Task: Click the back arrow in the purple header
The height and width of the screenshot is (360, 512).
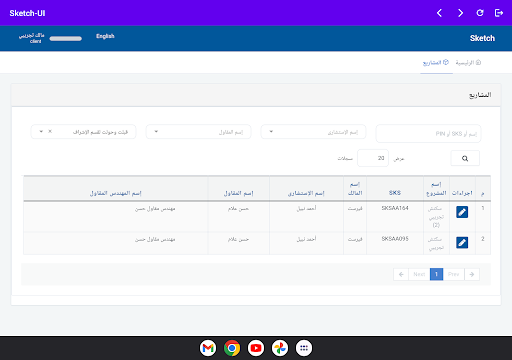Action: coord(439,13)
